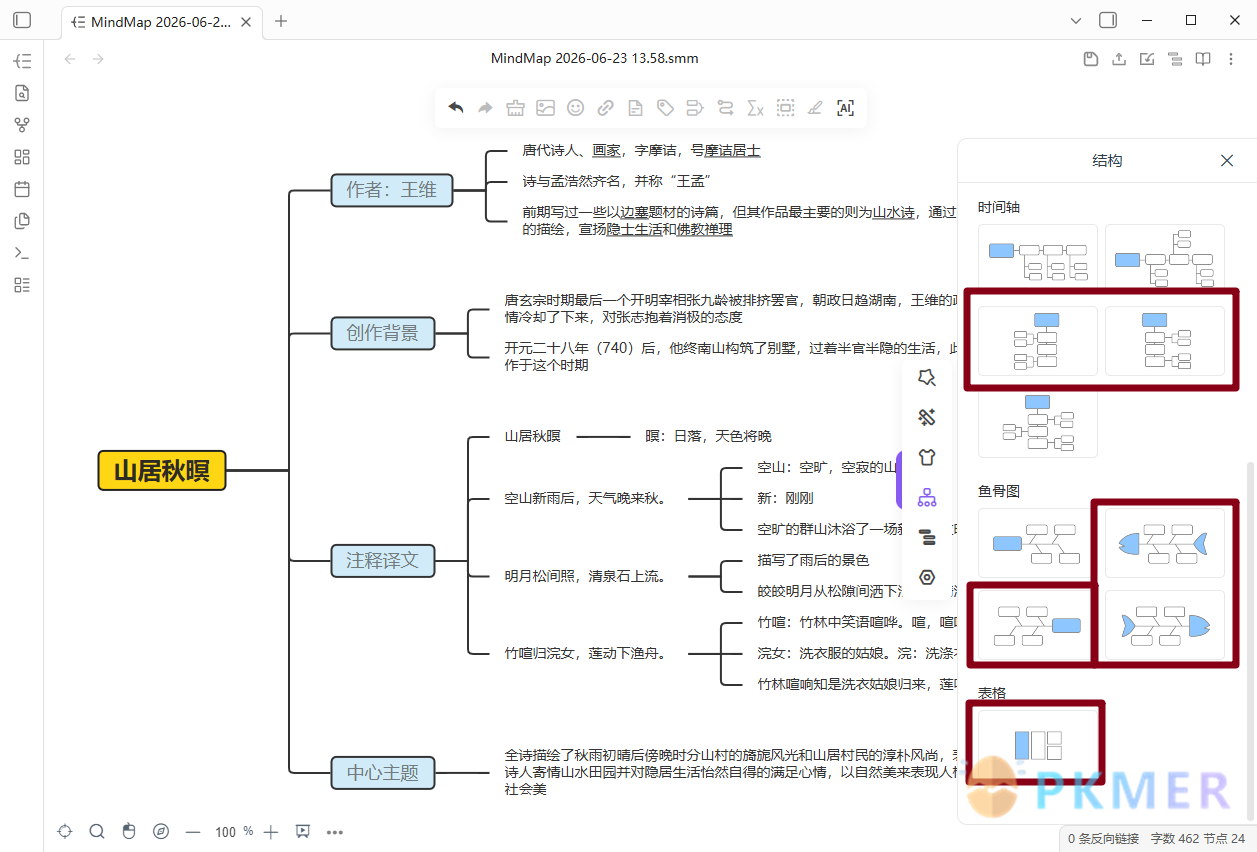Select the format painter brush tool

[x=515, y=108]
